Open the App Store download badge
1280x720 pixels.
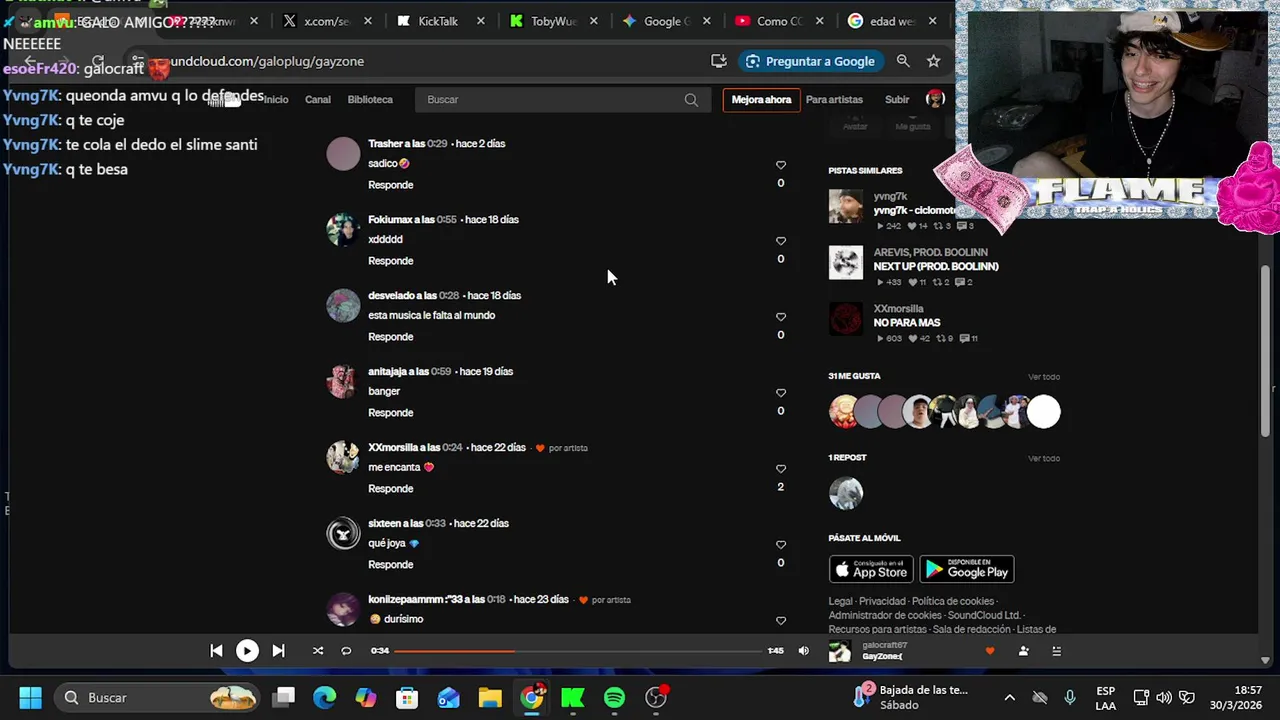tap(871, 570)
